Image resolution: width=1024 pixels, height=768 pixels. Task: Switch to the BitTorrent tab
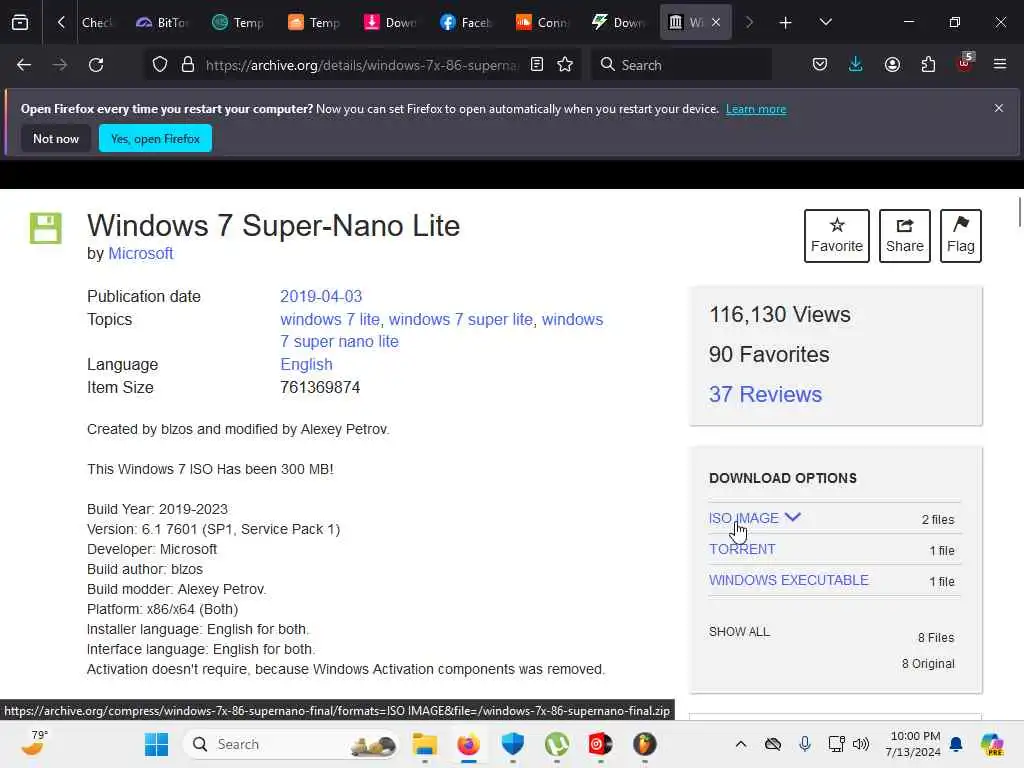[162, 22]
